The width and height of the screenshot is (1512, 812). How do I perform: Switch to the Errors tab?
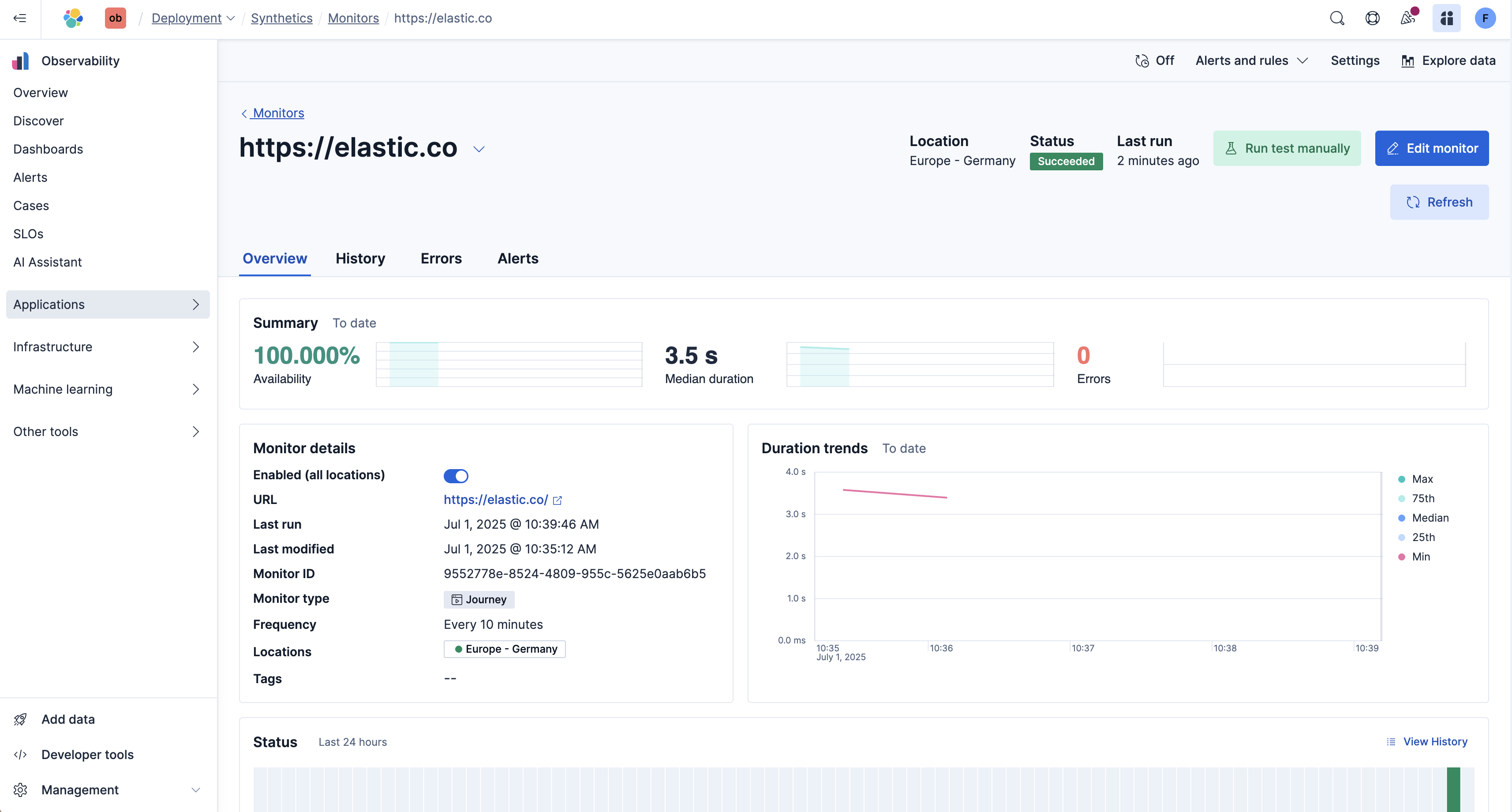click(x=441, y=258)
